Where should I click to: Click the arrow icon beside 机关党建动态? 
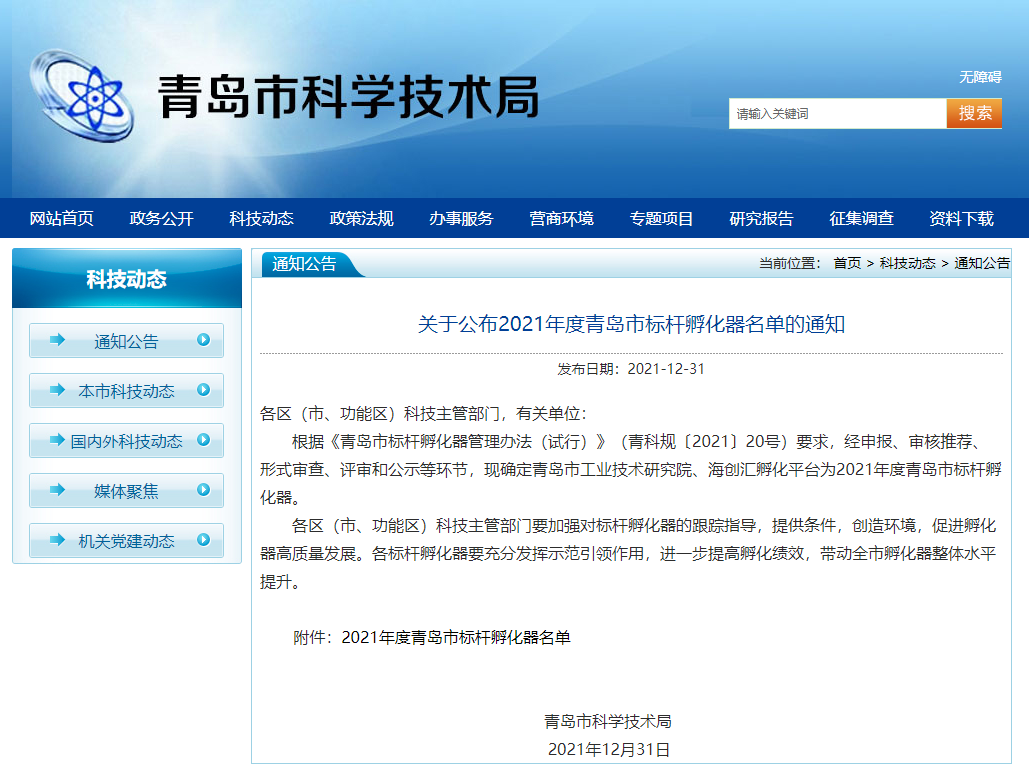click(57, 539)
